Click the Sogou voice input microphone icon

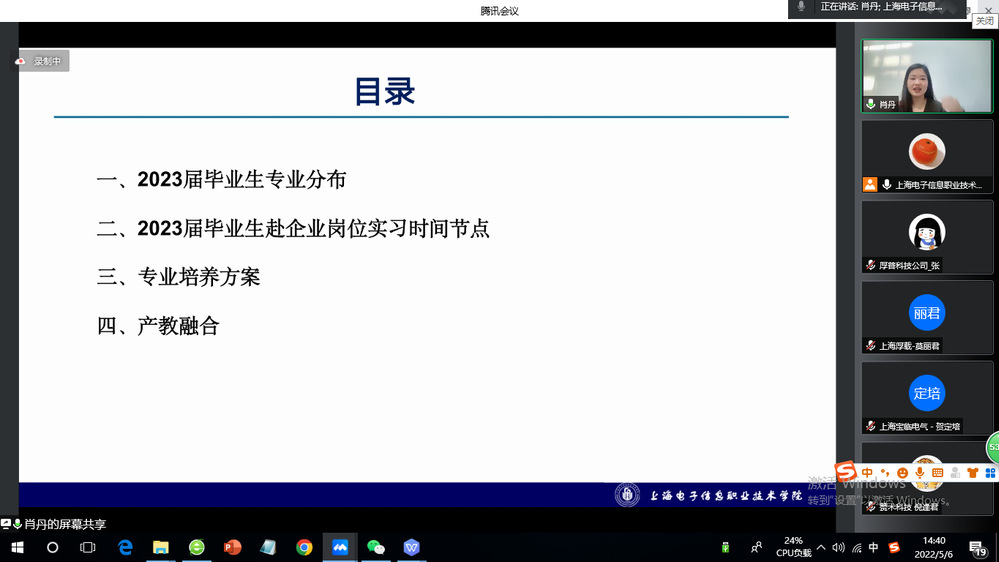(x=920, y=472)
